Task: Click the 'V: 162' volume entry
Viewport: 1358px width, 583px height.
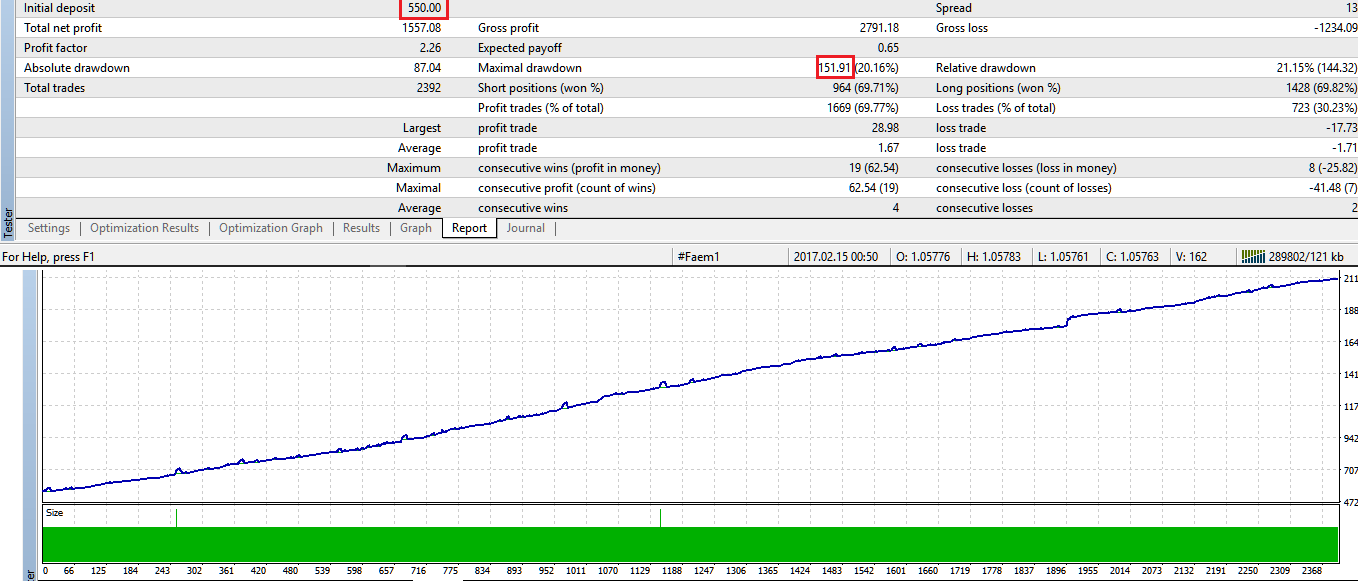Action: (1191, 257)
